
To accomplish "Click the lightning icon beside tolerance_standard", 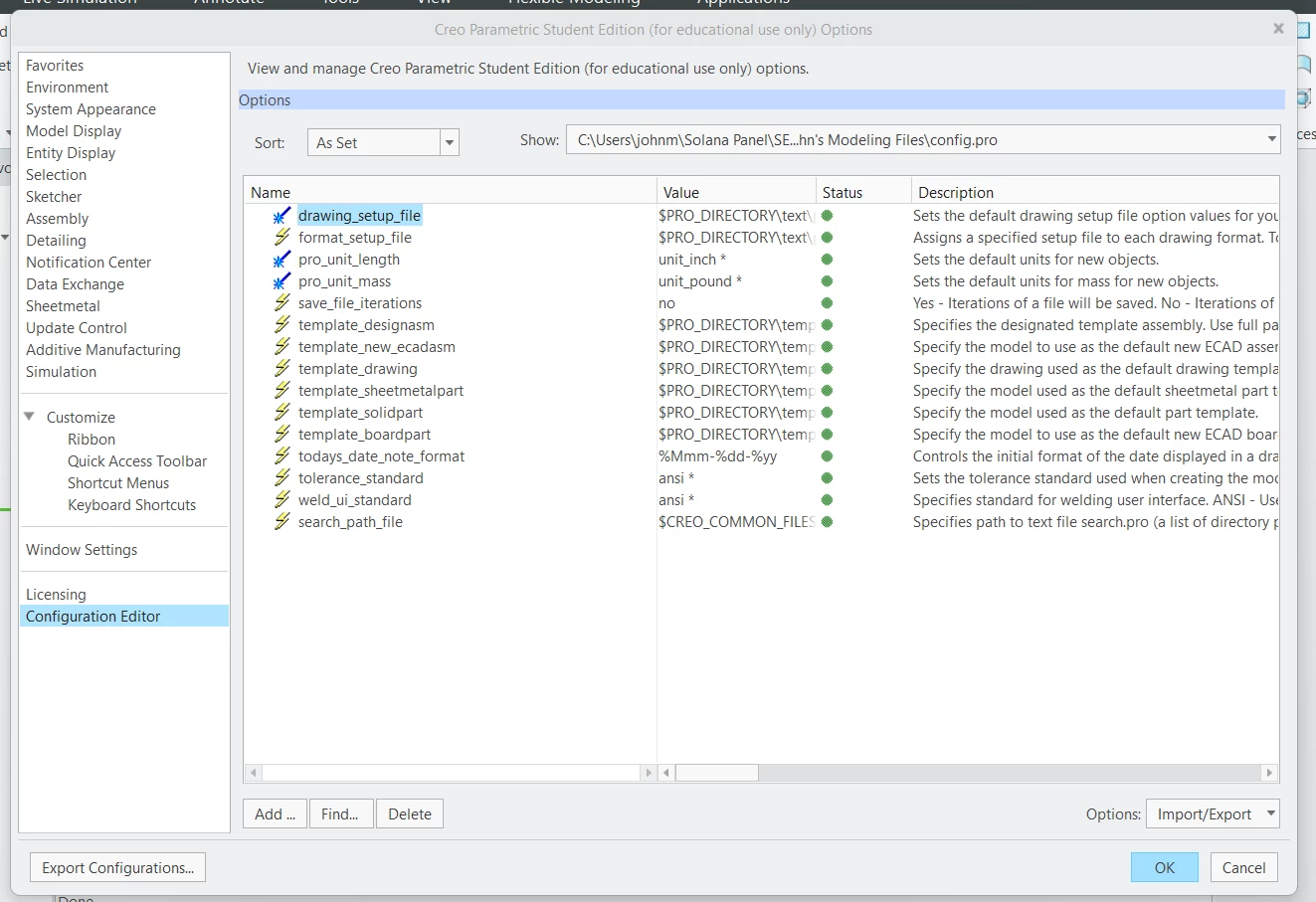I will click(x=282, y=478).
